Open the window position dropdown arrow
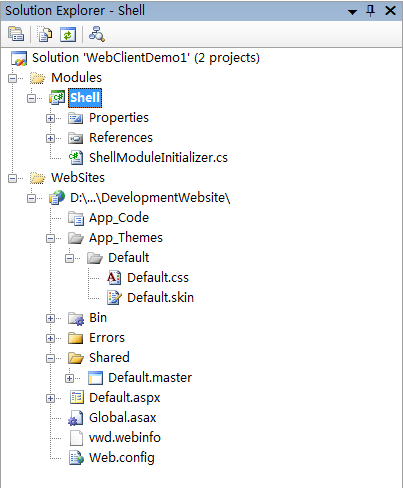Viewport: 403px width, 488px height. (352, 12)
